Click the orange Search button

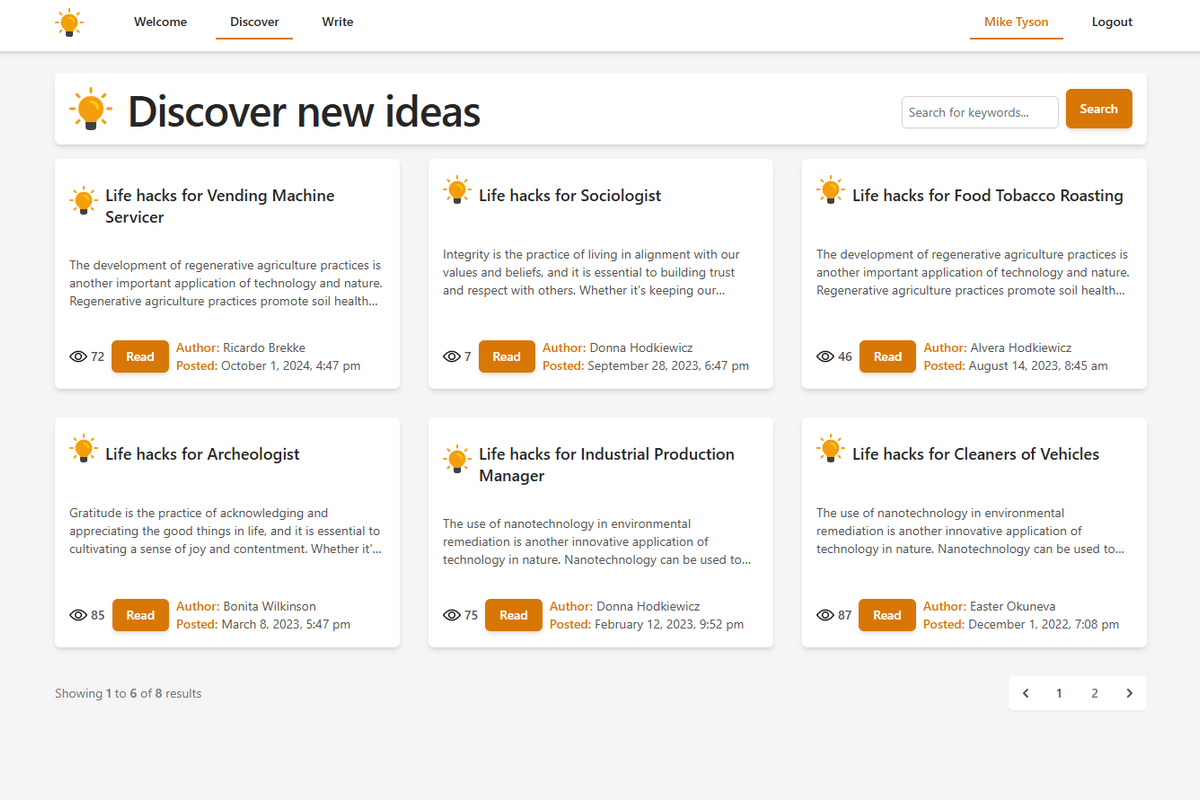click(x=1099, y=109)
